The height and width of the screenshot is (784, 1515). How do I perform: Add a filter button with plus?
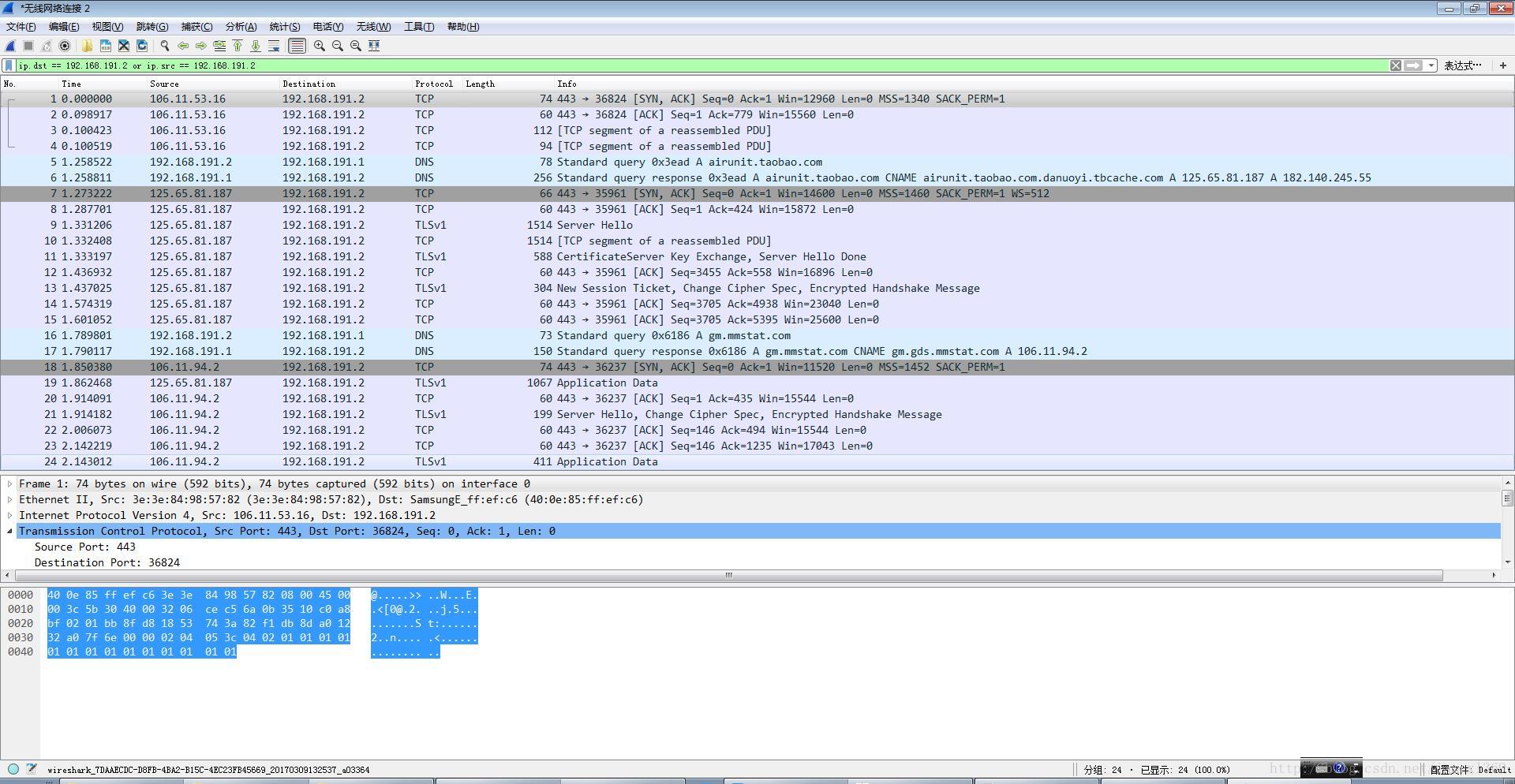coord(1502,65)
